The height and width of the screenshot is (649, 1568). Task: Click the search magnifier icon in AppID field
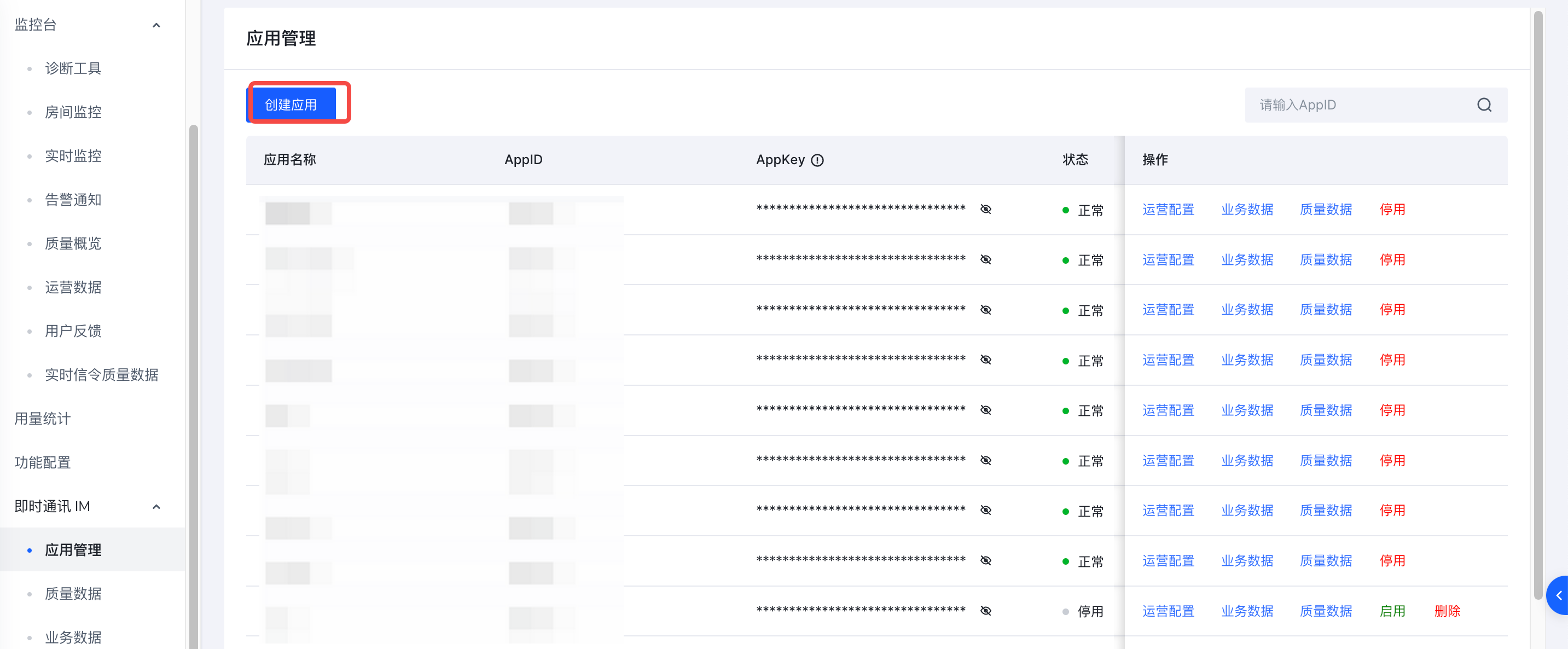pos(1484,105)
